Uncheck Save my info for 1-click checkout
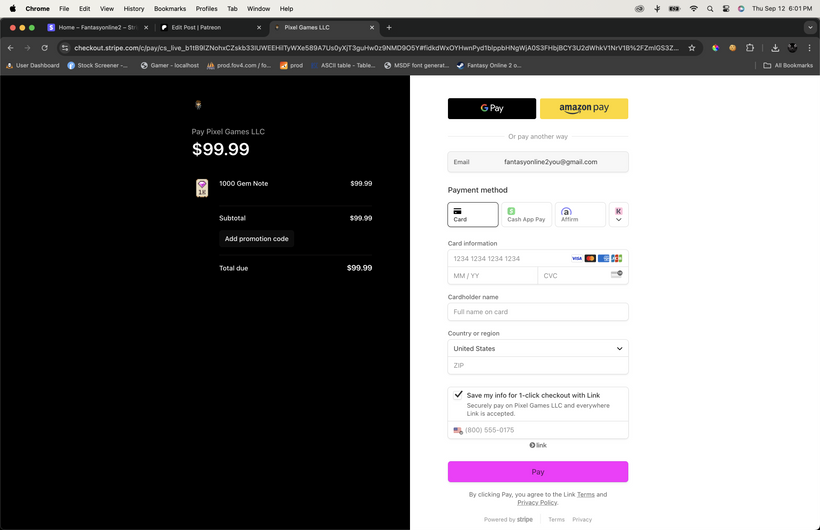The image size is (820, 530). click(459, 394)
